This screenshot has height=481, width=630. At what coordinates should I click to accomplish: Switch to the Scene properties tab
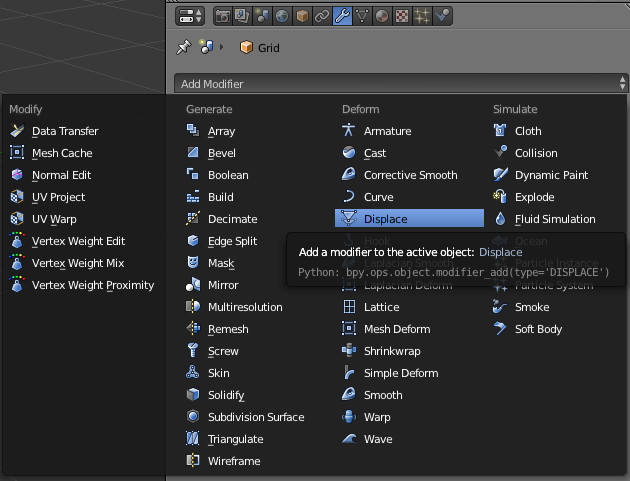[x=262, y=16]
